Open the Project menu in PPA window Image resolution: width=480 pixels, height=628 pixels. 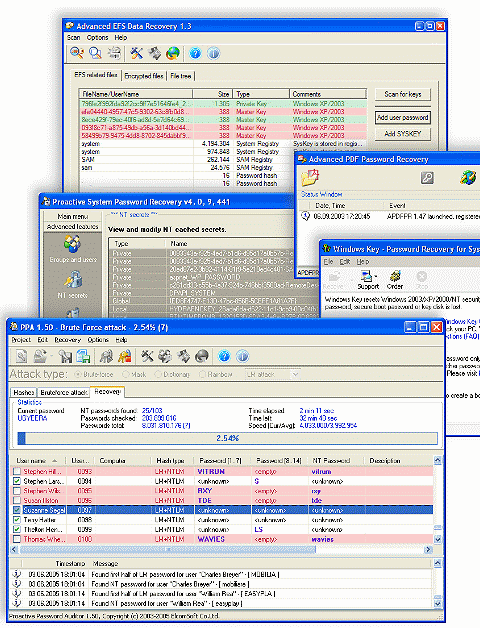pos(21,340)
